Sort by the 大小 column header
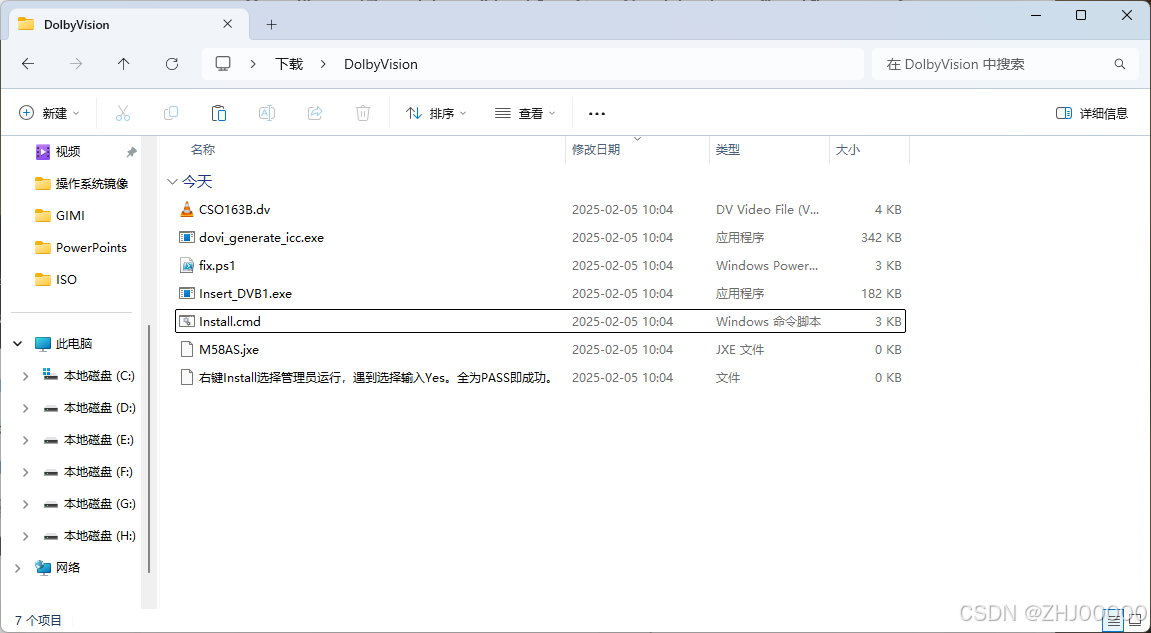 [x=848, y=150]
